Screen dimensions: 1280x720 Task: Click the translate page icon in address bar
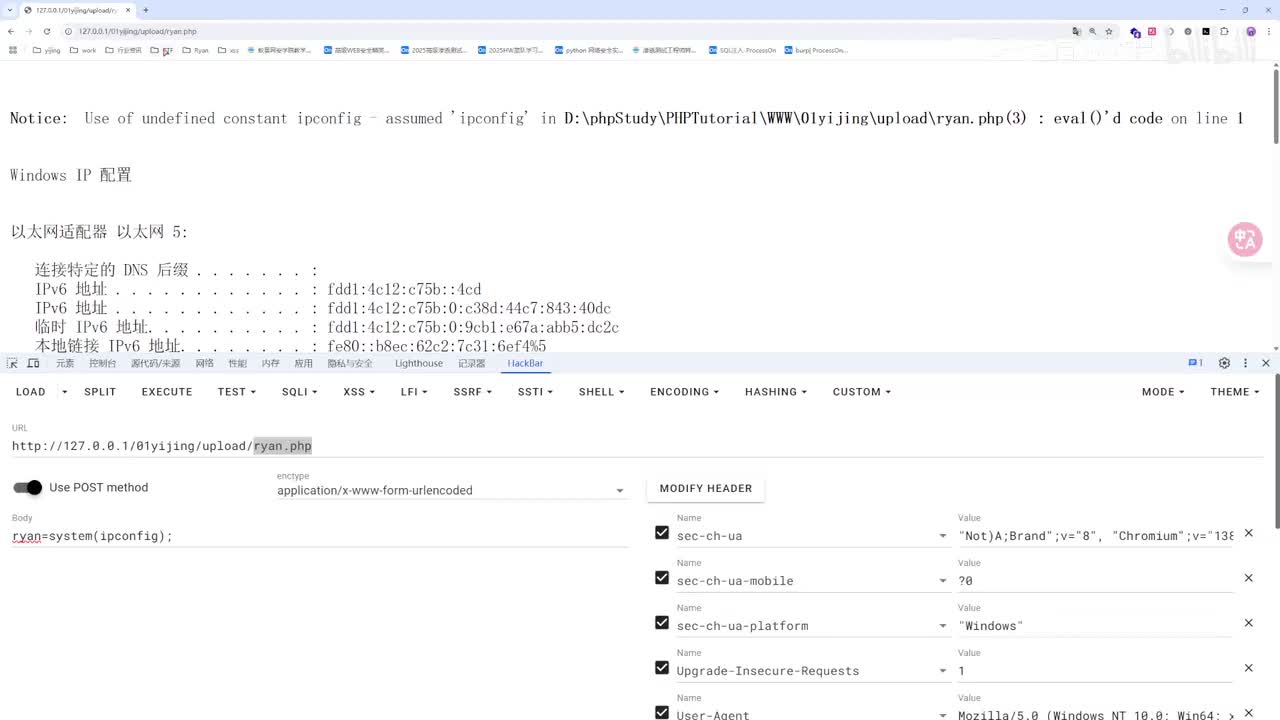(1076, 31)
